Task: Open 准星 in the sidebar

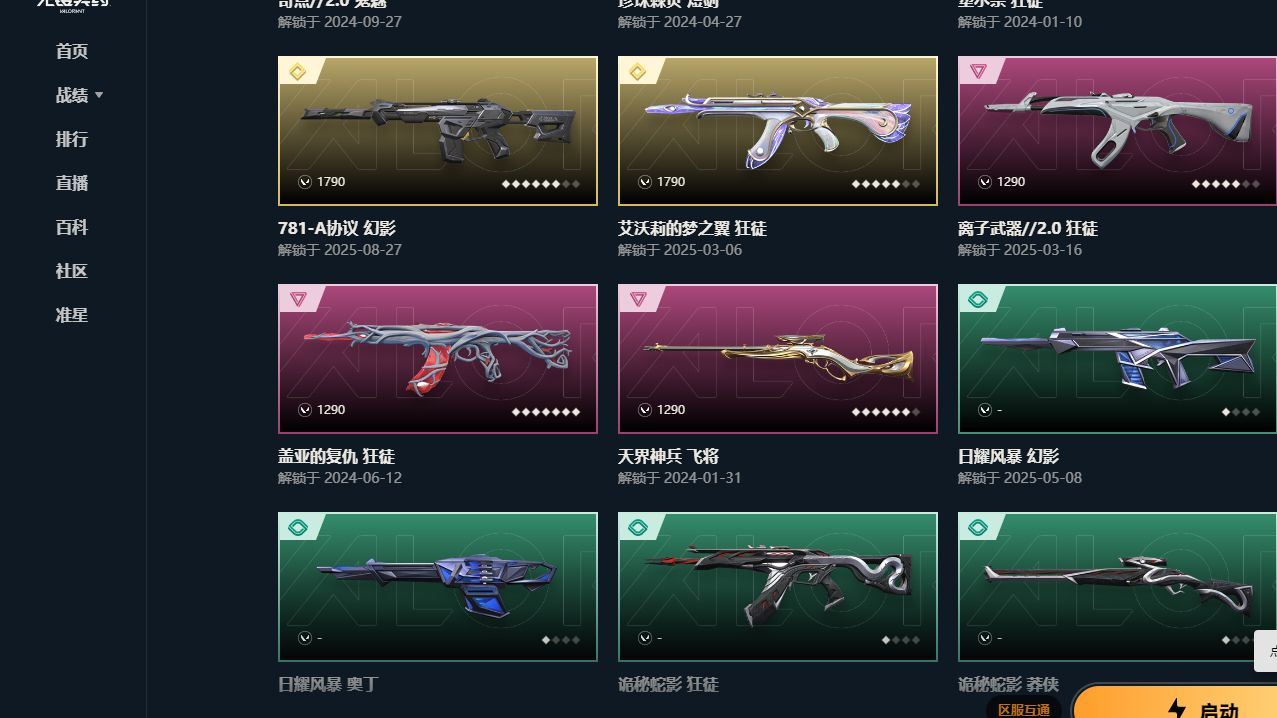Action: pyautogui.click(x=72, y=315)
